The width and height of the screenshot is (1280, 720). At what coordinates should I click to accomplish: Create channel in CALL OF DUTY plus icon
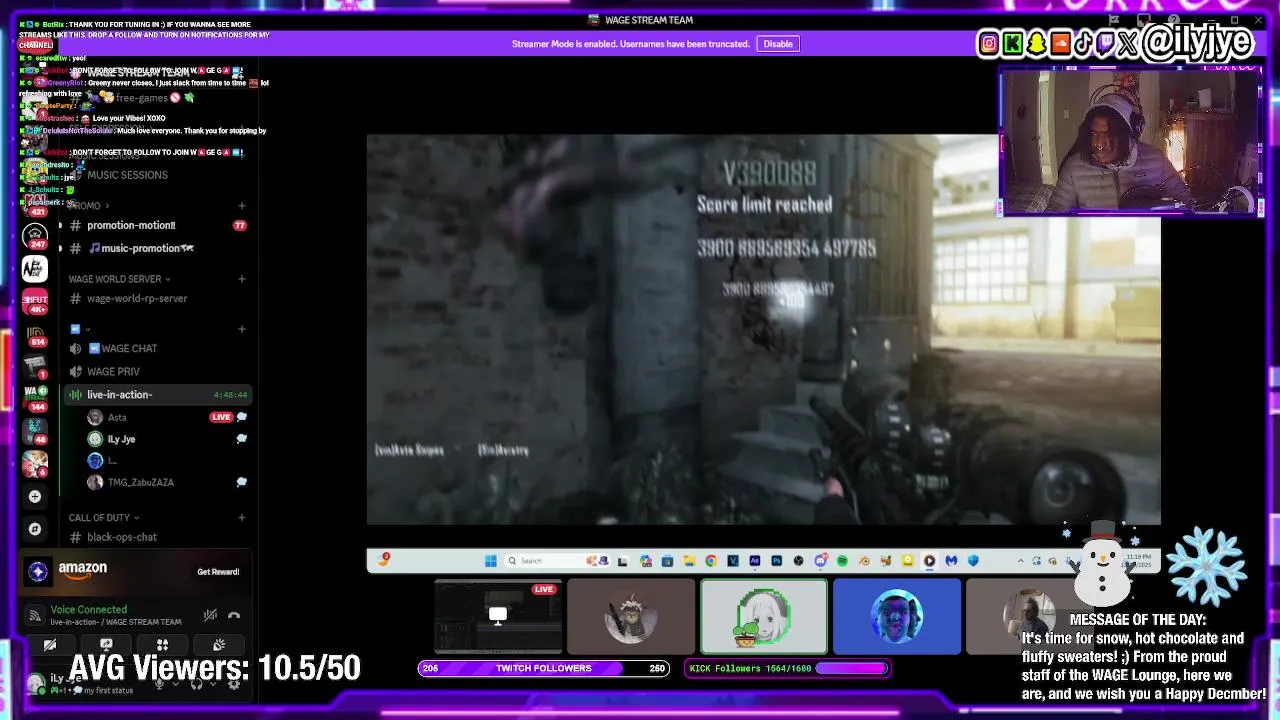241,517
